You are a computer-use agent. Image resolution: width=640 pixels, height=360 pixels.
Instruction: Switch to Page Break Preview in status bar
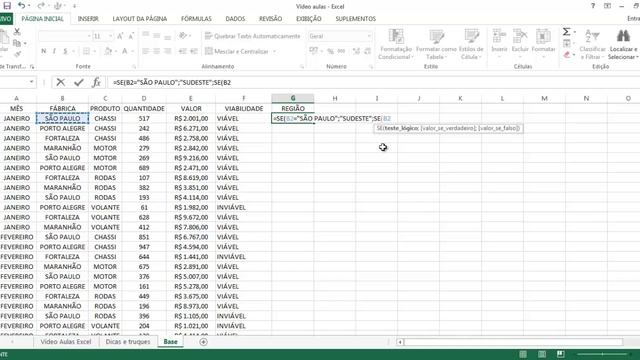click(560, 354)
